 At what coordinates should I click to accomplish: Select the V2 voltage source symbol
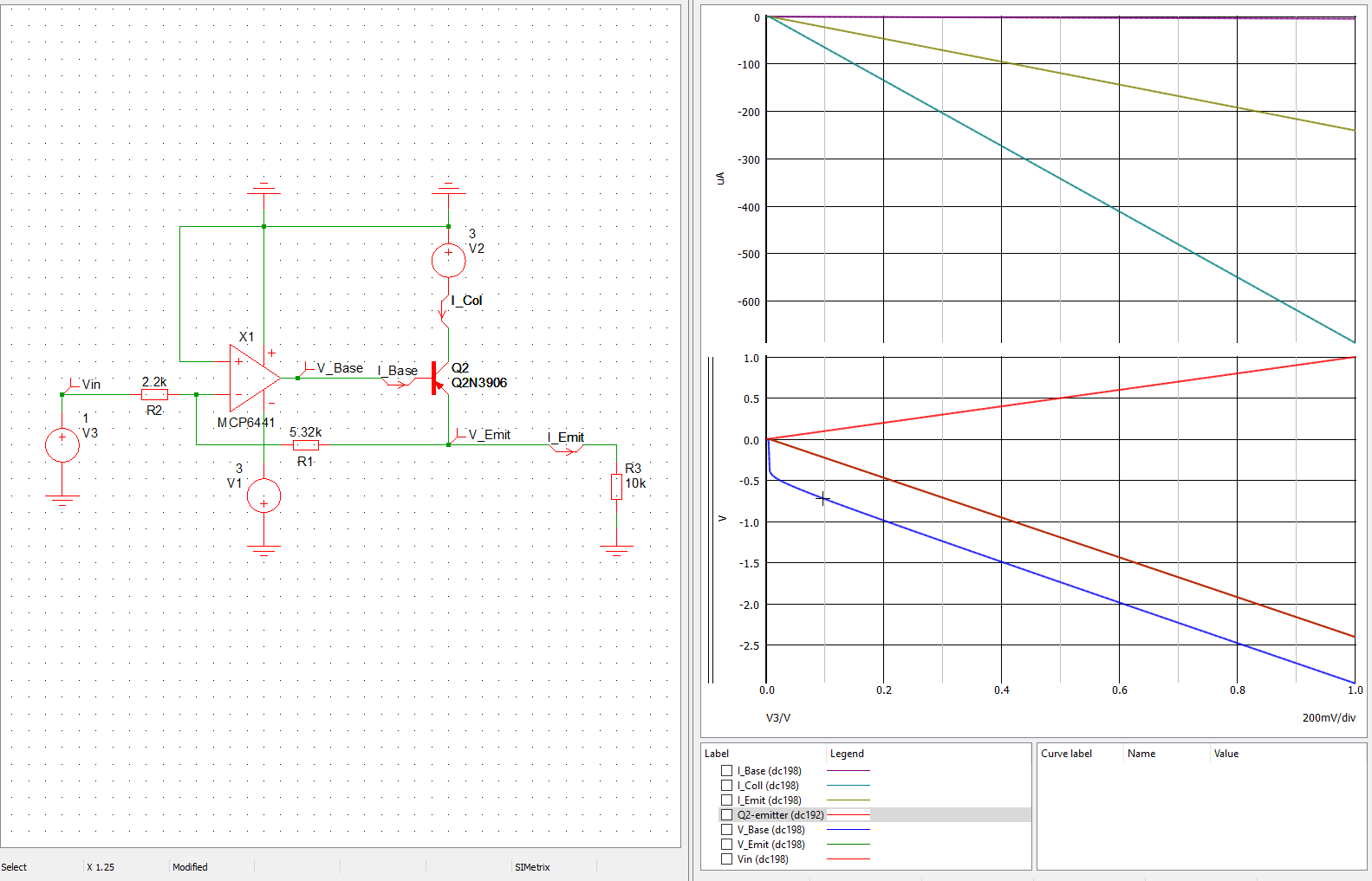point(448,260)
